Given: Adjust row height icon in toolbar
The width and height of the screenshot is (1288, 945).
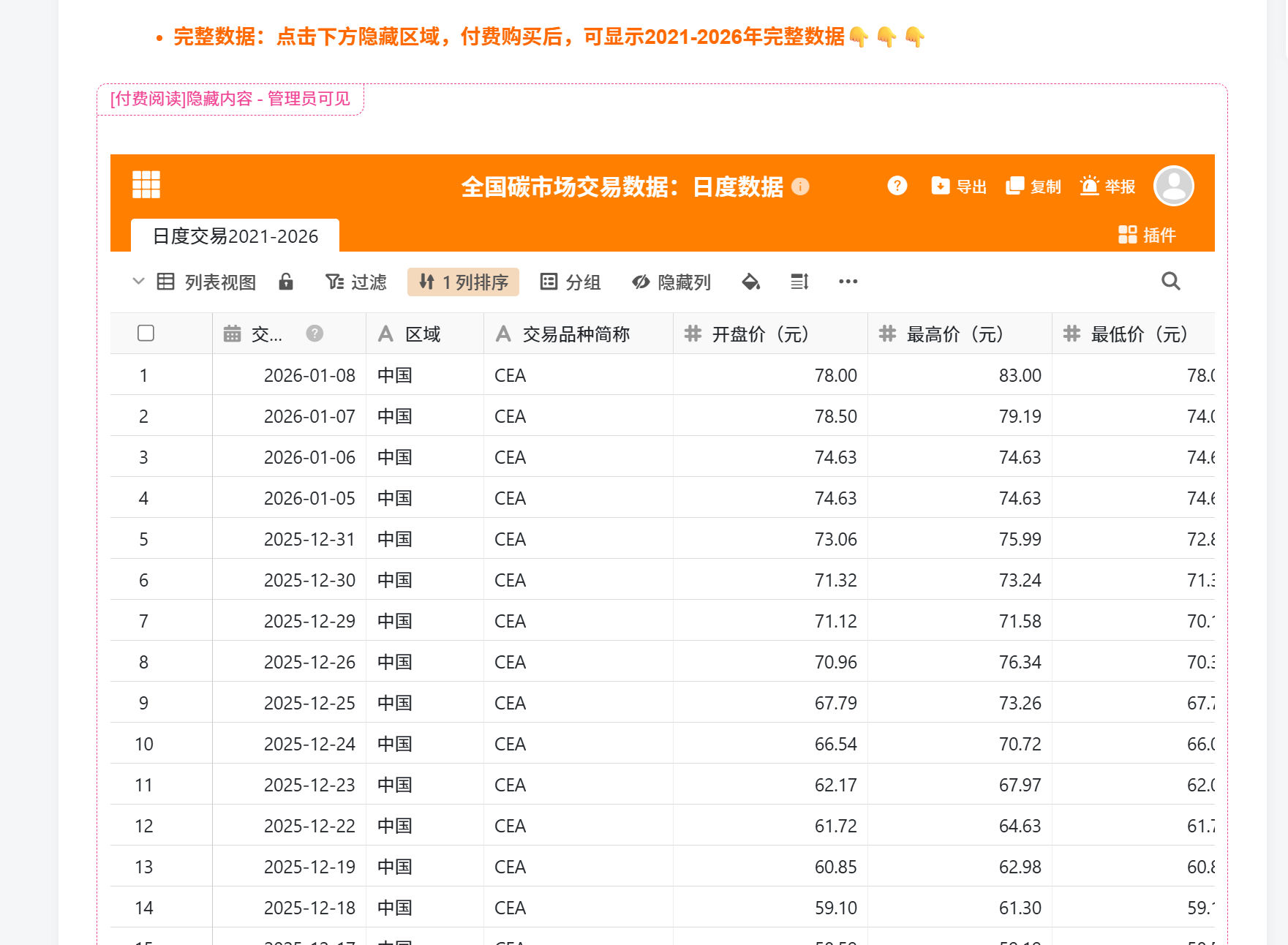Looking at the screenshot, I should tap(799, 282).
